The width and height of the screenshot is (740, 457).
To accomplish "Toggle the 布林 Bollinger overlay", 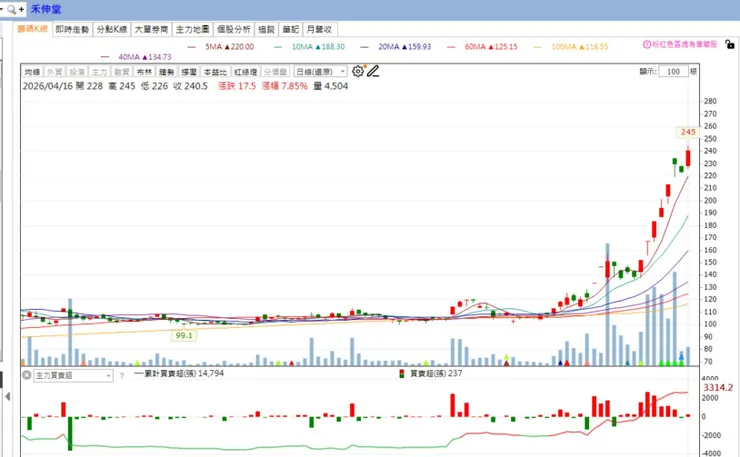I will point(144,72).
